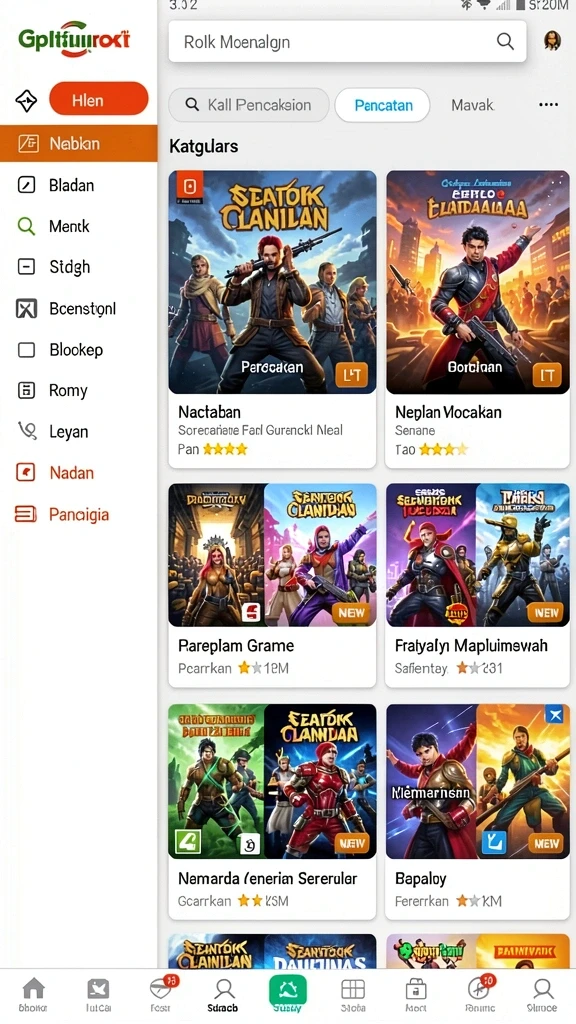The width and height of the screenshot is (576, 1024).
Task: Open the three-dot more options menu
Action: click(x=548, y=104)
